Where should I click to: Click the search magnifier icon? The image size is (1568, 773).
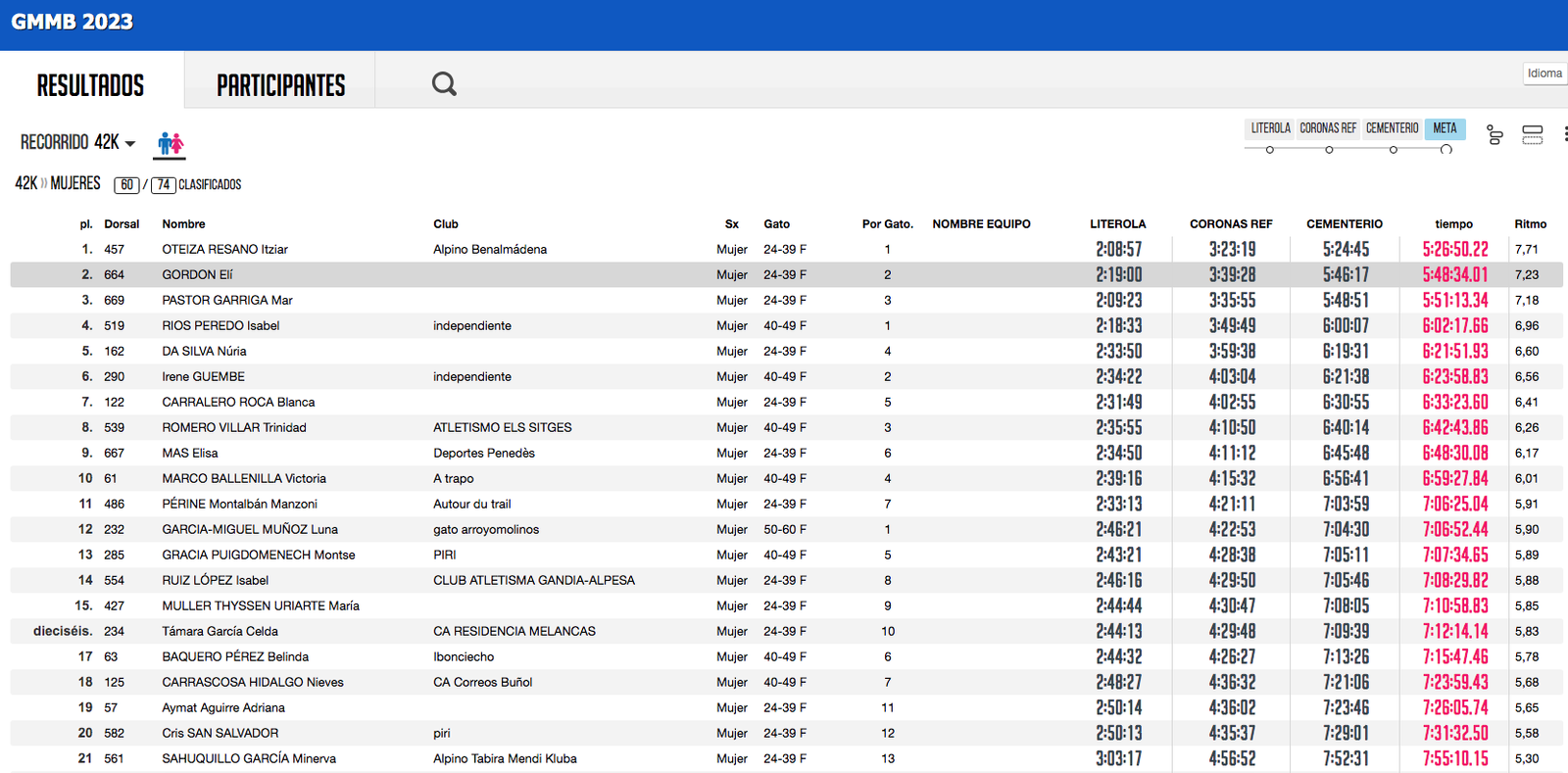444,84
